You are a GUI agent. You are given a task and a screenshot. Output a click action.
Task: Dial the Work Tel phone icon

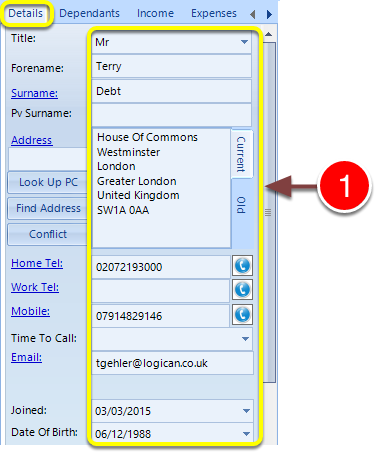pos(242,289)
